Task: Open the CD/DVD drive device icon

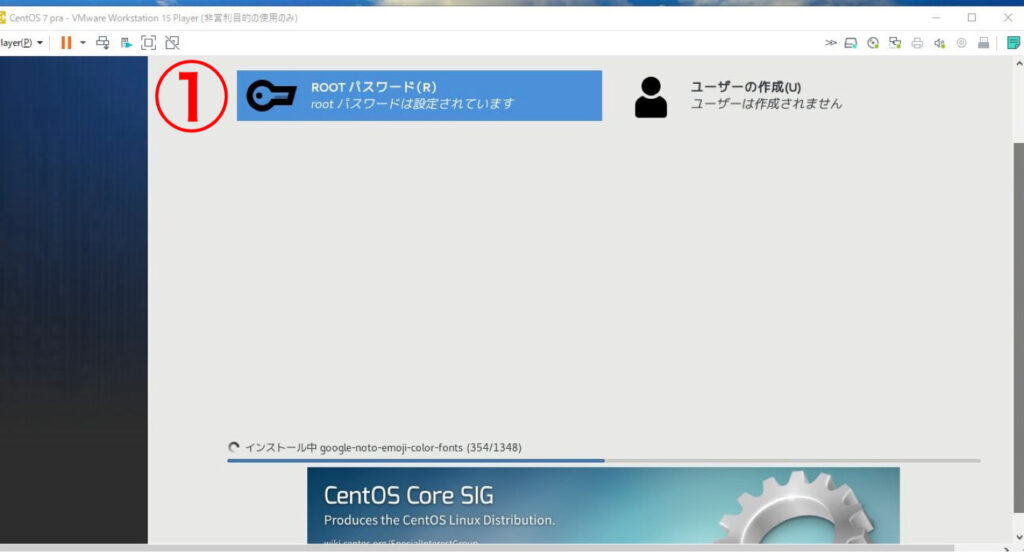Action: tap(872, 43)
